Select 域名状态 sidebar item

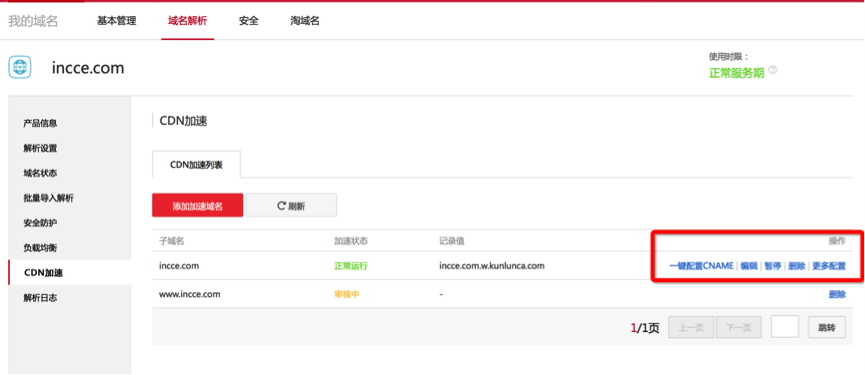pos(40,173)
